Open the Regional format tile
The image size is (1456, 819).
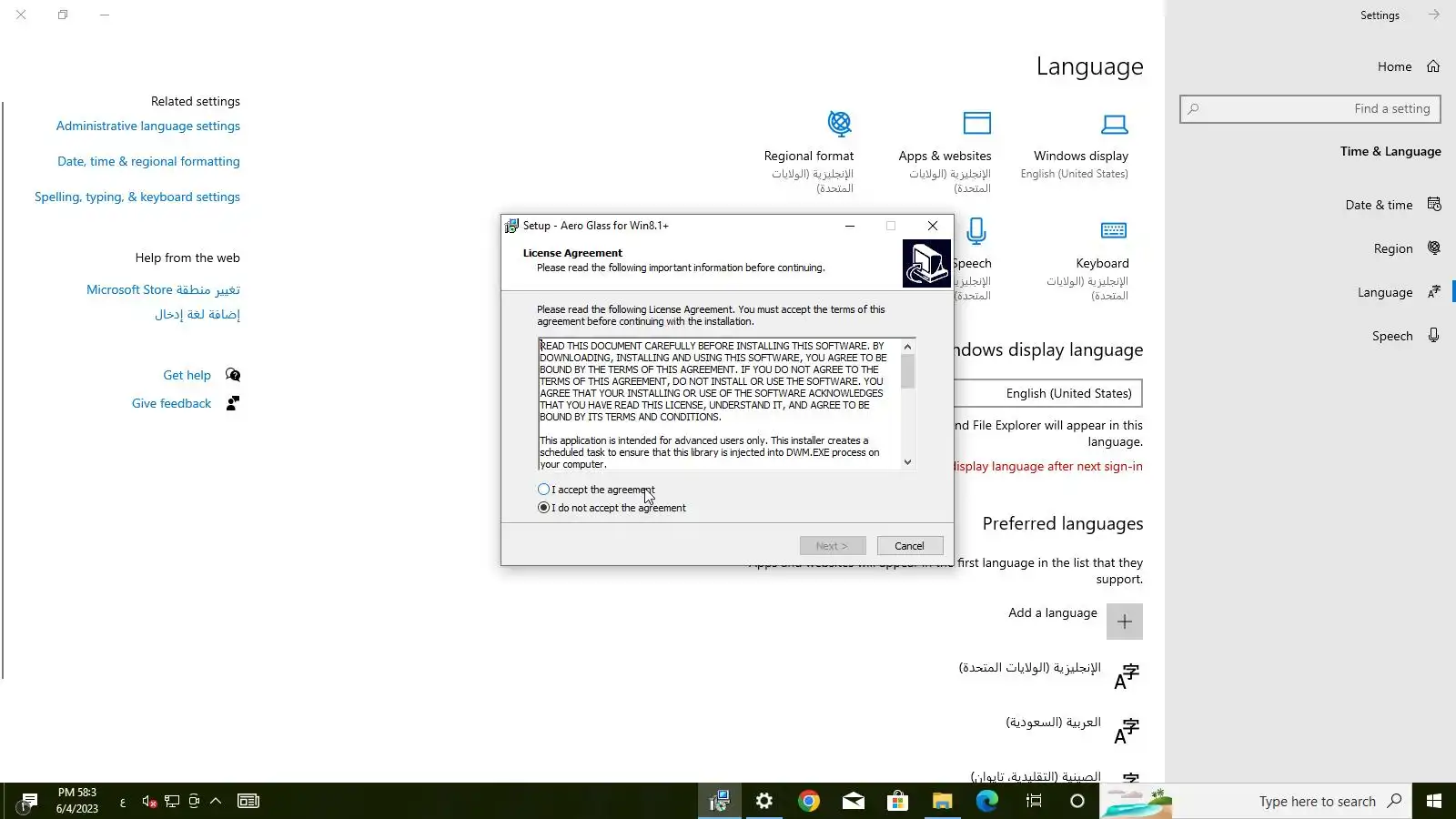click(x=809, y=152)
